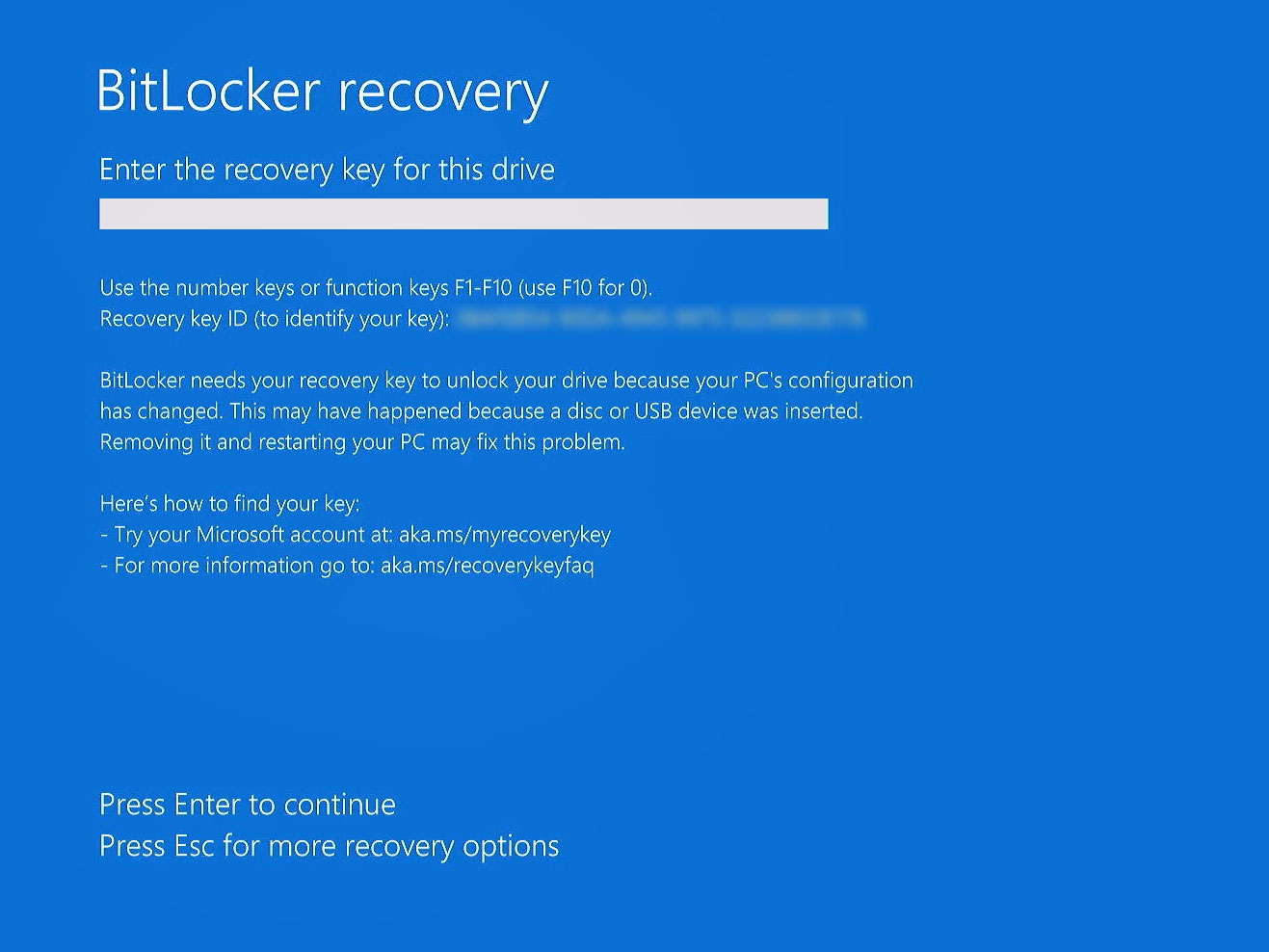This screenshot has width=1269, height=952.
Task: Click 'For more information go to:' text
Action: coord(243,566)
